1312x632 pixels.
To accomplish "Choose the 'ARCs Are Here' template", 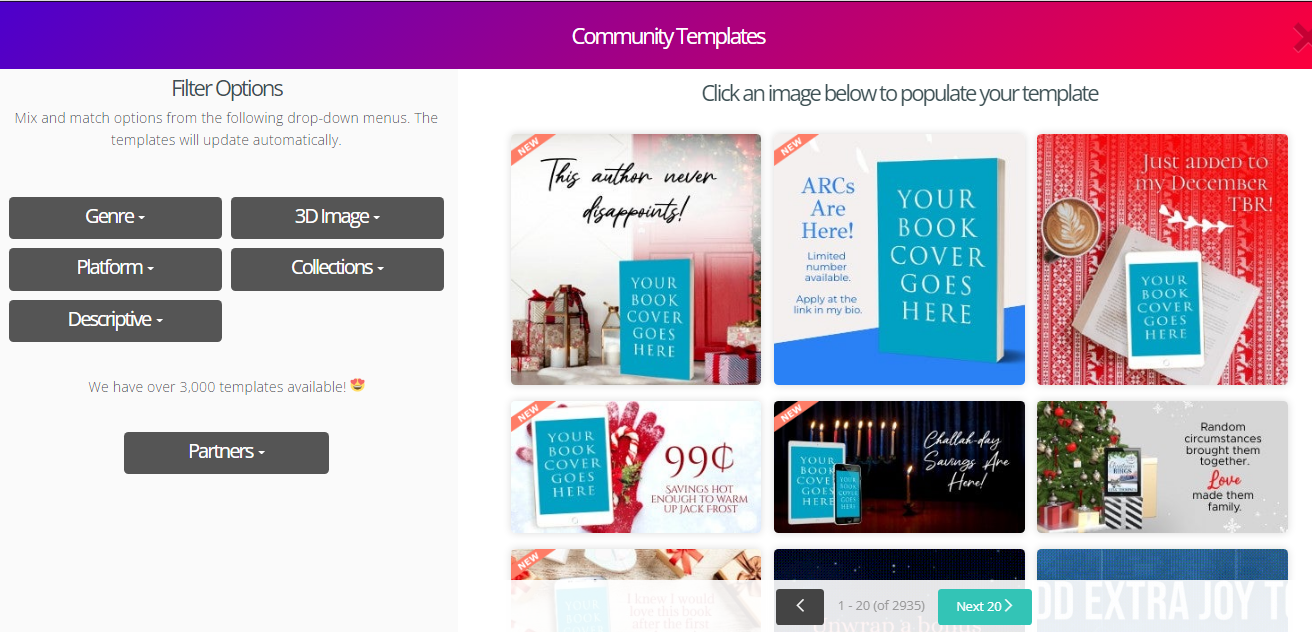I will [x=899, y=259].
